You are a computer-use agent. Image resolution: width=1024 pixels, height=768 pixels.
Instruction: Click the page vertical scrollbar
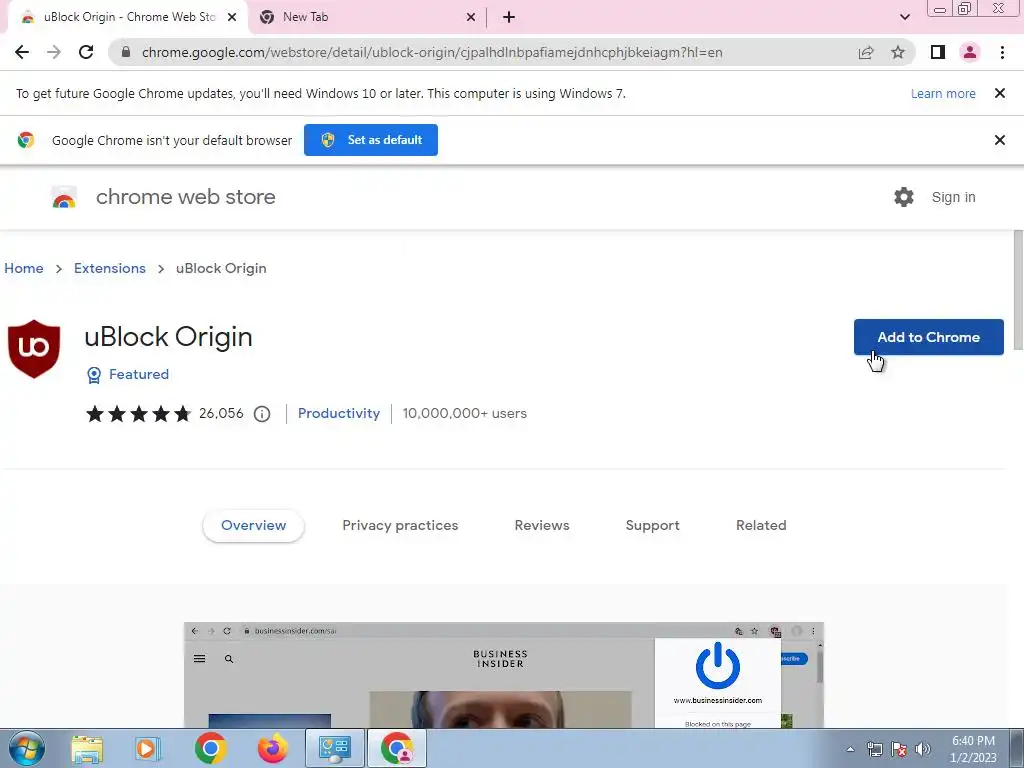[1019, 290]
